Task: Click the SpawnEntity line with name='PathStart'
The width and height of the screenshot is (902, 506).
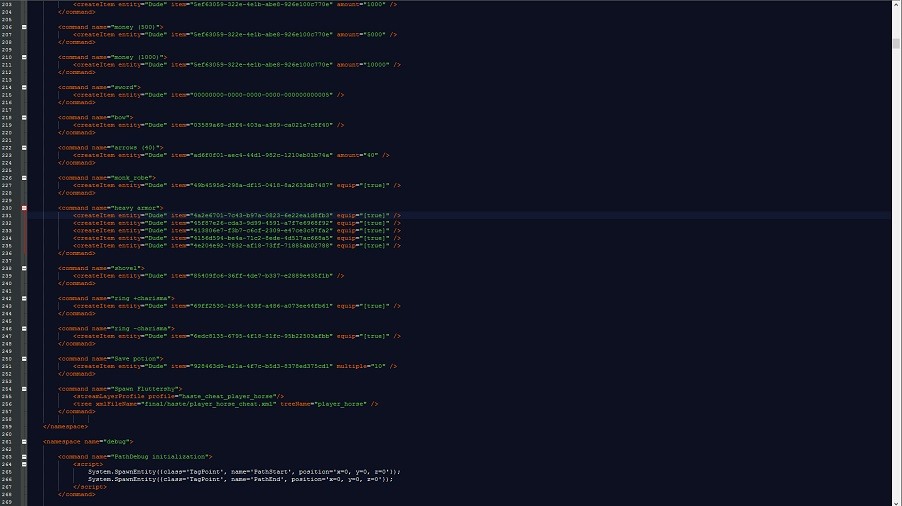Action: (244, 472)
